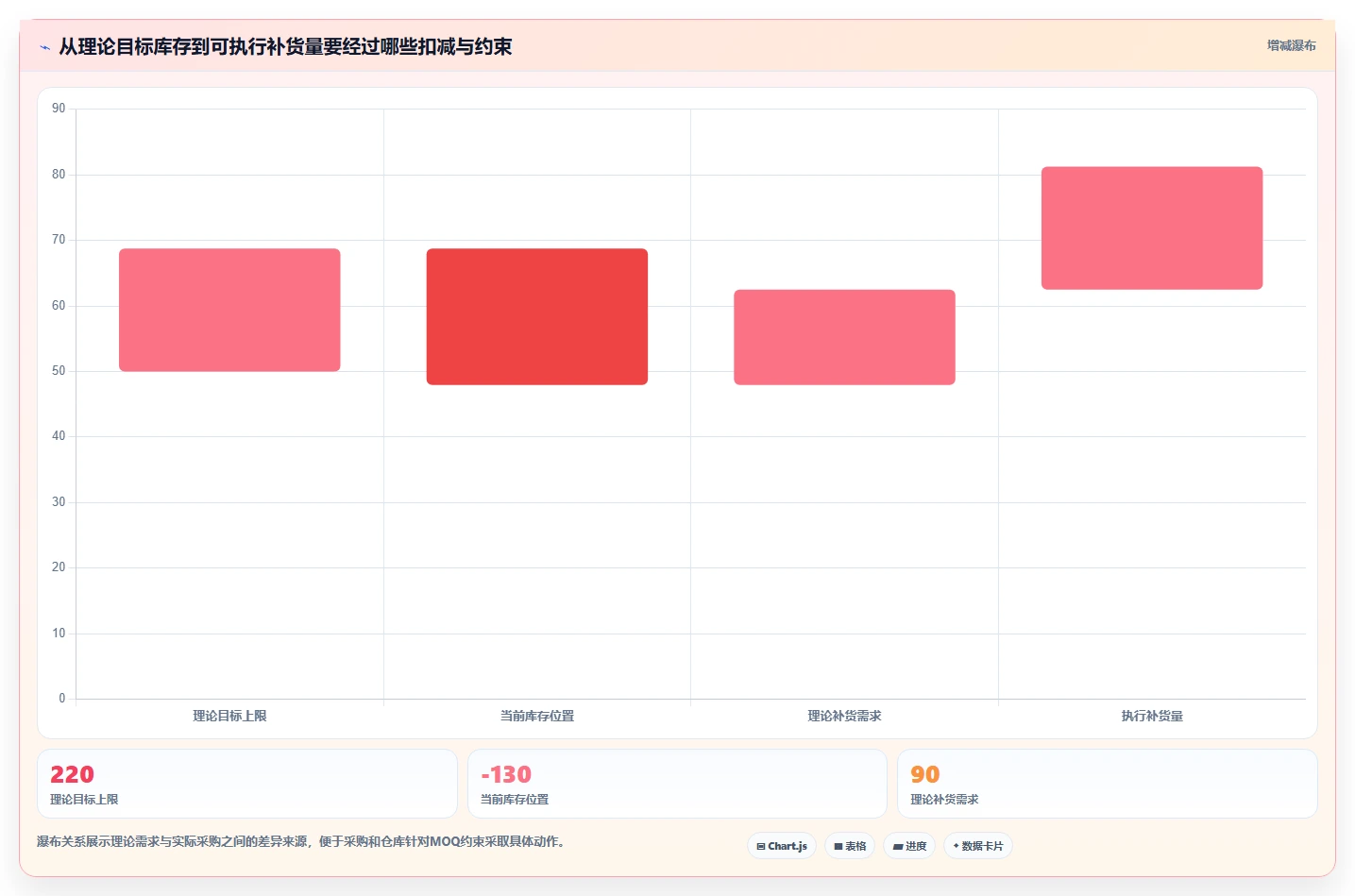
Task: Click the x-axis label 理论补货需求
Action: pyautogui.click(x=845, y=716)
